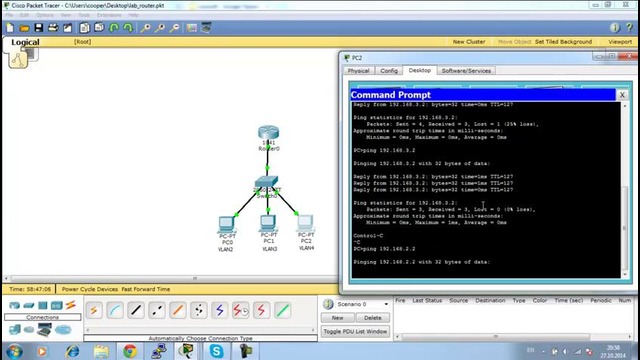Screen dimensions: 640x360
Task: Select the orange Fiber cable icon
Action: point(178,311)
